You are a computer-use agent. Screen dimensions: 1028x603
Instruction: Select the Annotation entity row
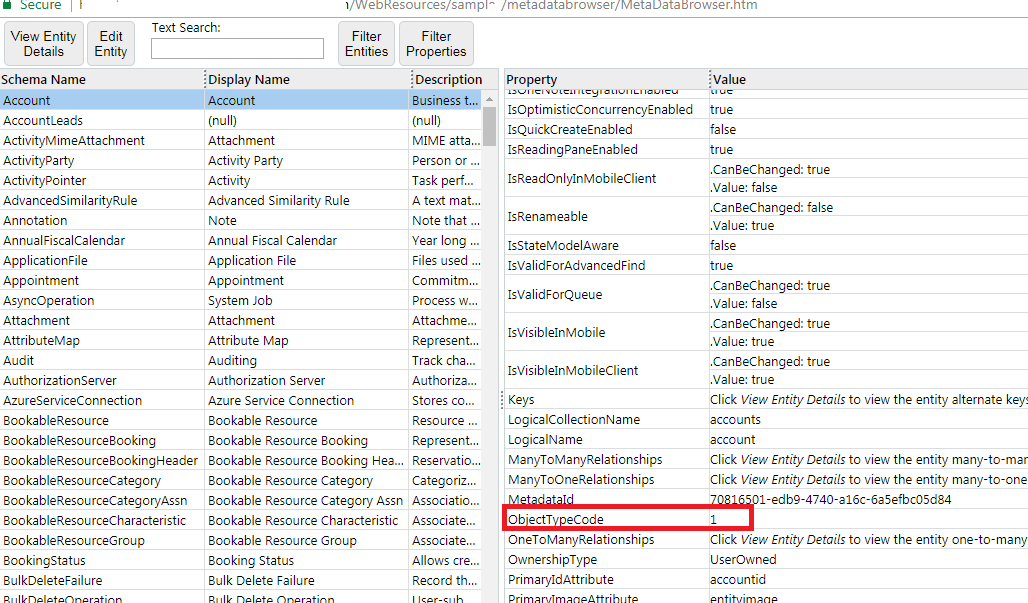click(x=100, y=220)
